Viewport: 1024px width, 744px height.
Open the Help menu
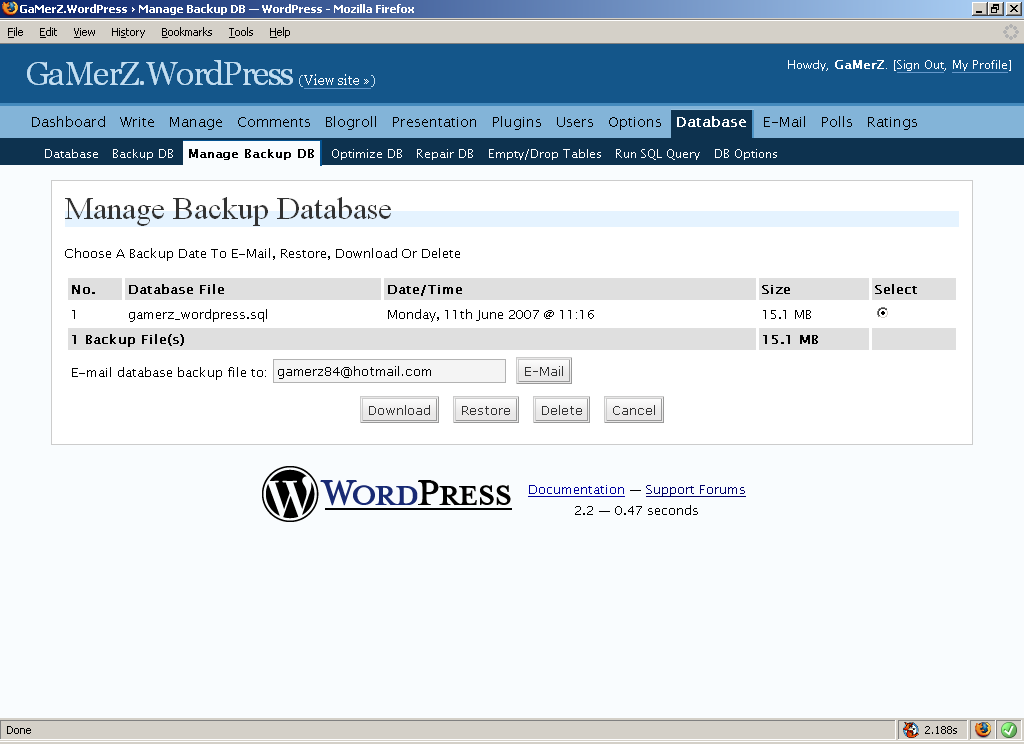click(280, 32)
